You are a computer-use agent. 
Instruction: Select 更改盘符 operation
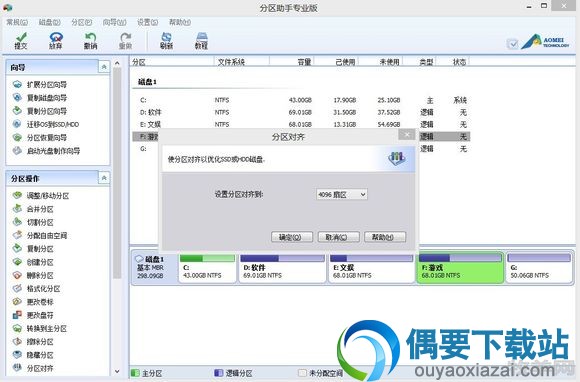tap(33, 315)
